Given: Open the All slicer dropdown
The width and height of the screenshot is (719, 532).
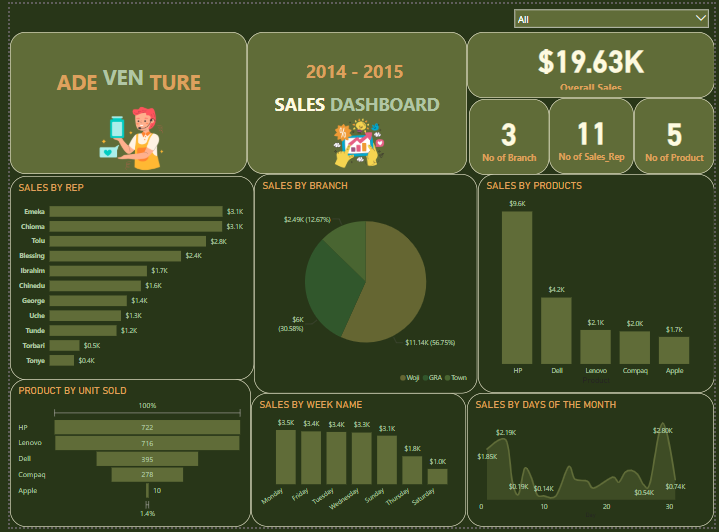Looking at the screenshot, I should click(610, 19).
